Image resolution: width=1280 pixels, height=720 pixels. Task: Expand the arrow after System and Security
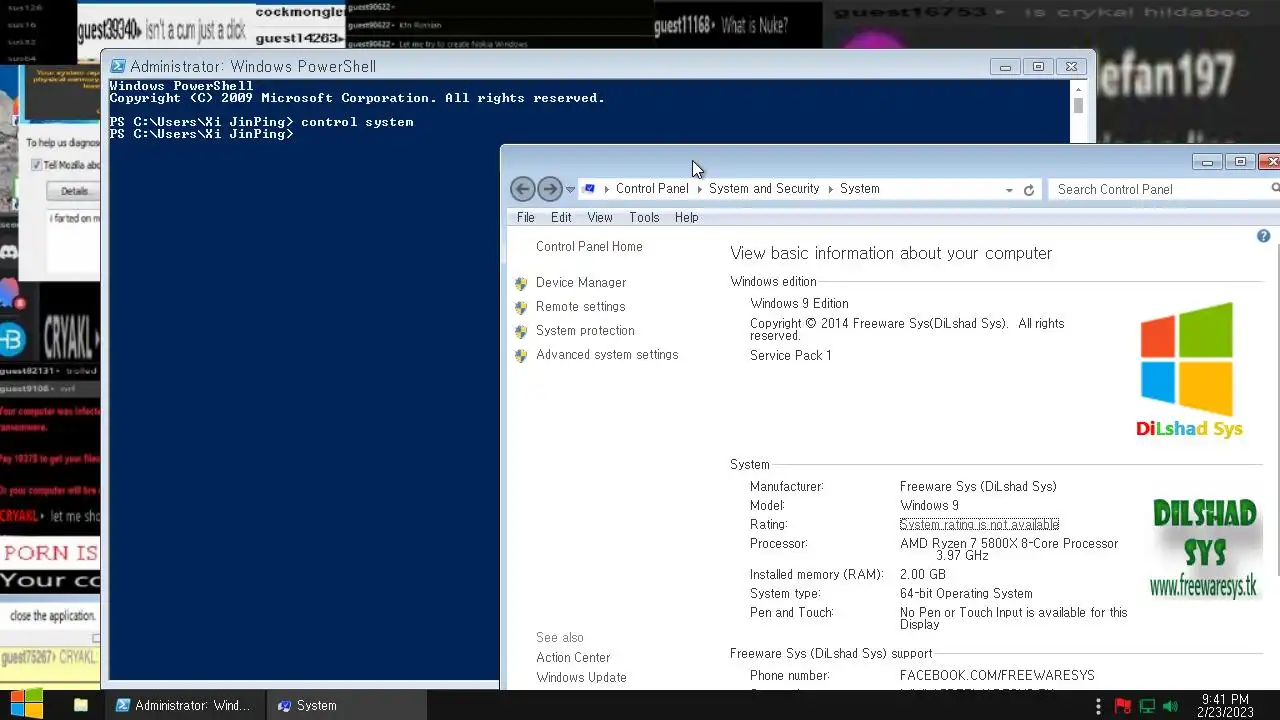(830, 189)
